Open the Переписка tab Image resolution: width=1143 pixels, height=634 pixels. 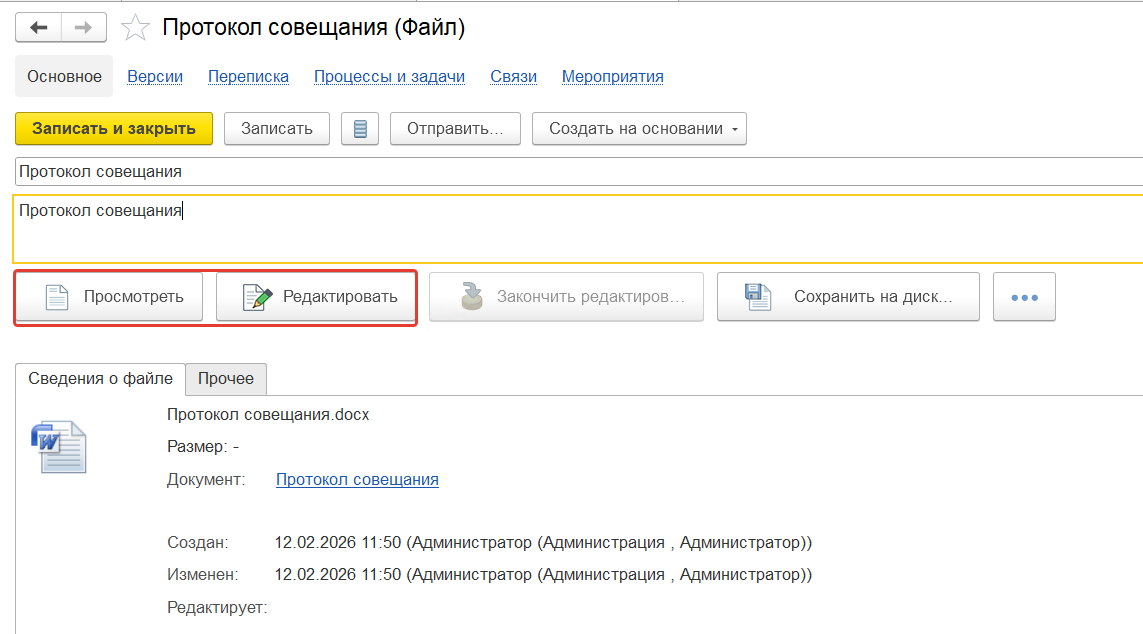tap(248, 77)
